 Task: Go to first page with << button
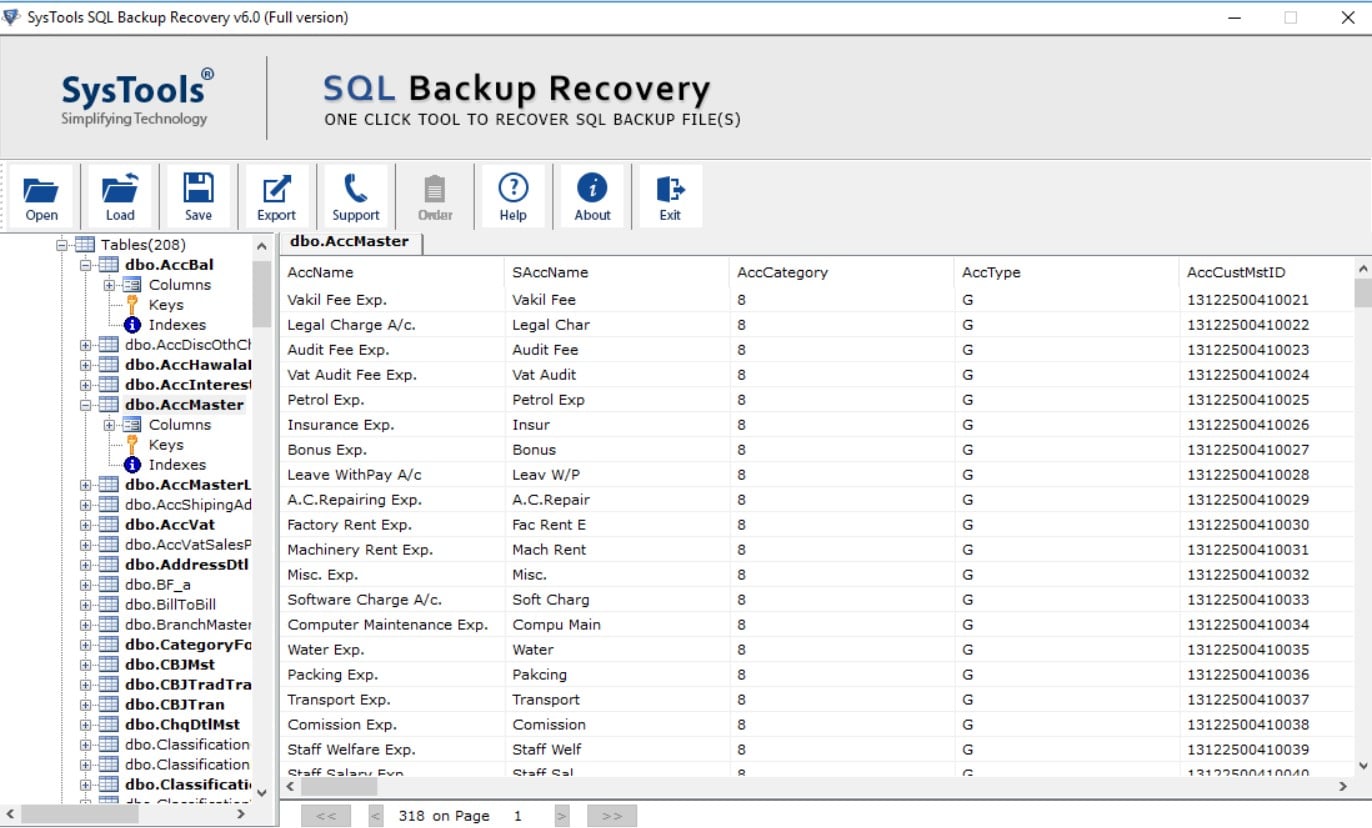click(x=326, y=816)
